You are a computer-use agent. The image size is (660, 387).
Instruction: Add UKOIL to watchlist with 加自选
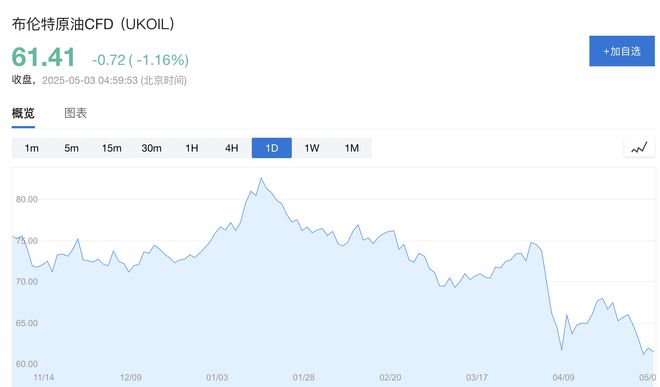[622, 51]
